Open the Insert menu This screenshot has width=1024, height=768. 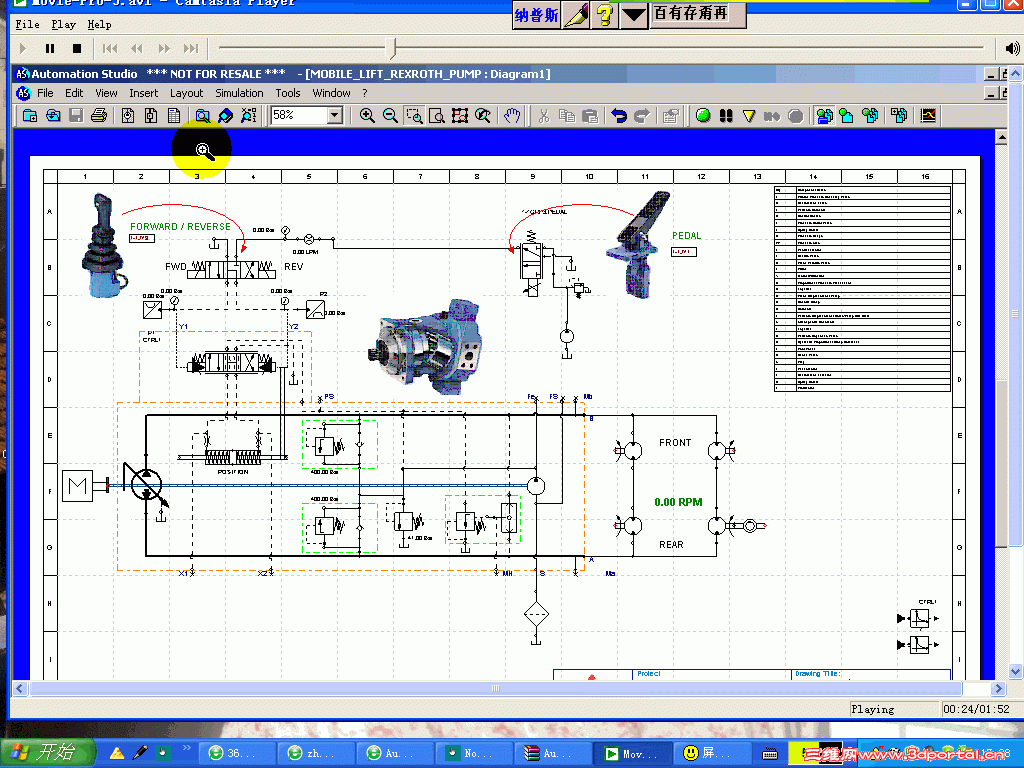click(x=144, y=93)
